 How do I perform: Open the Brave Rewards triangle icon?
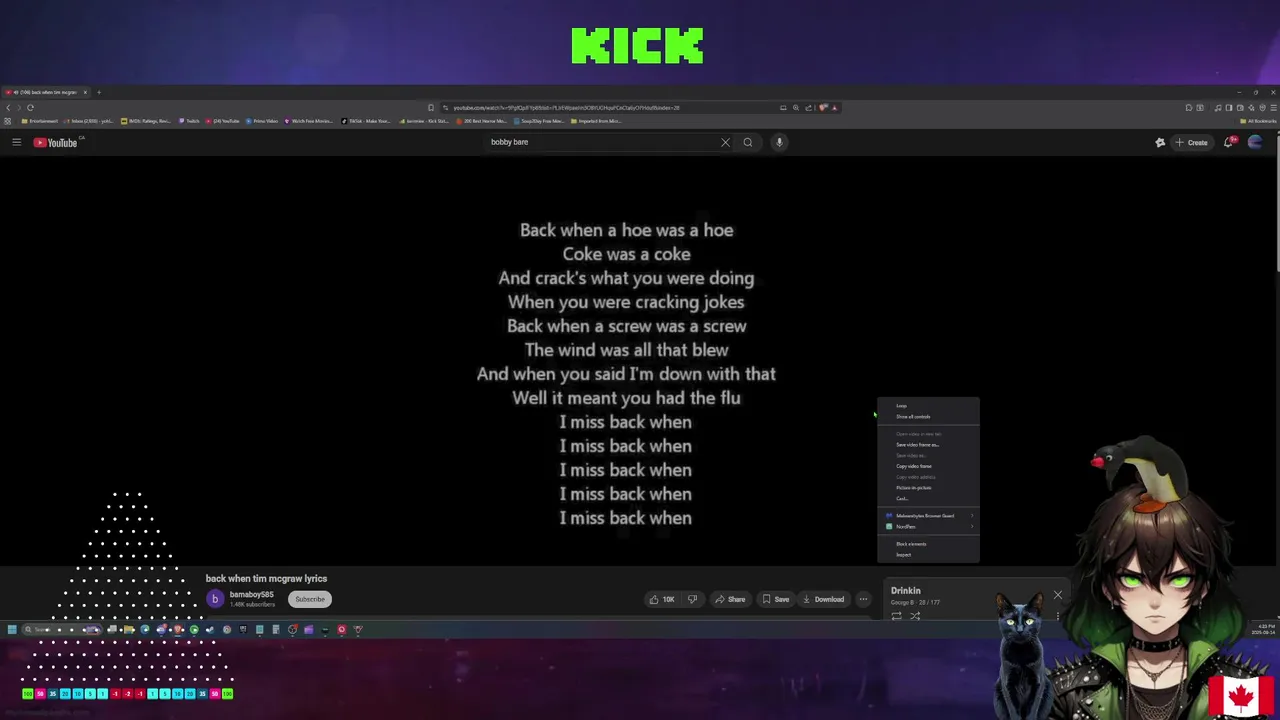click(x=835, y=107)
